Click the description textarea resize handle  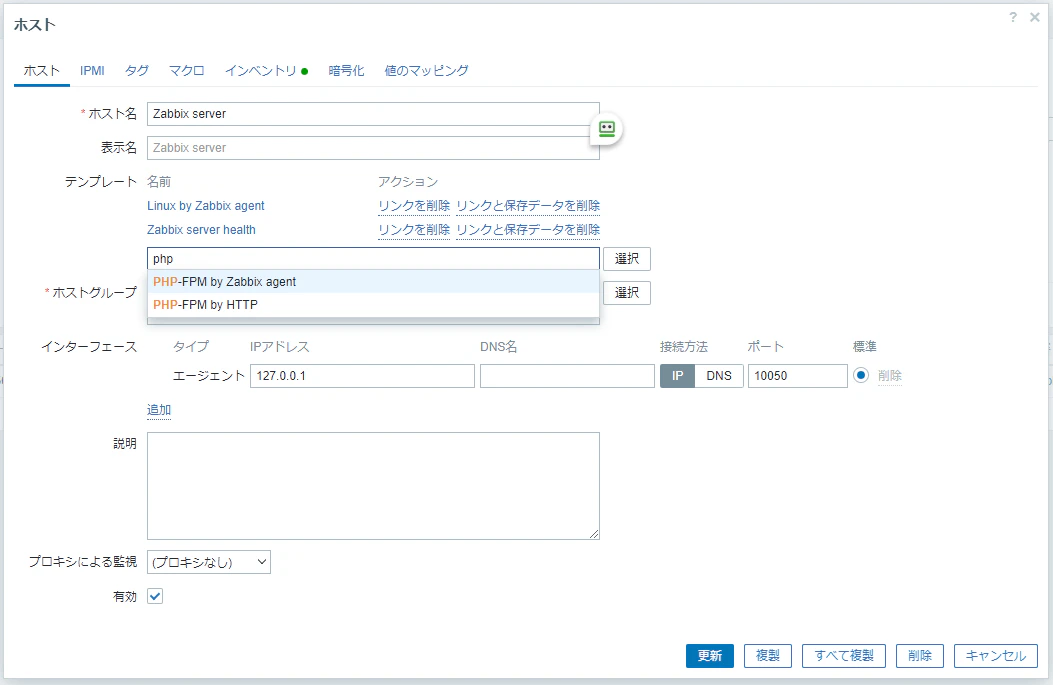594,534
